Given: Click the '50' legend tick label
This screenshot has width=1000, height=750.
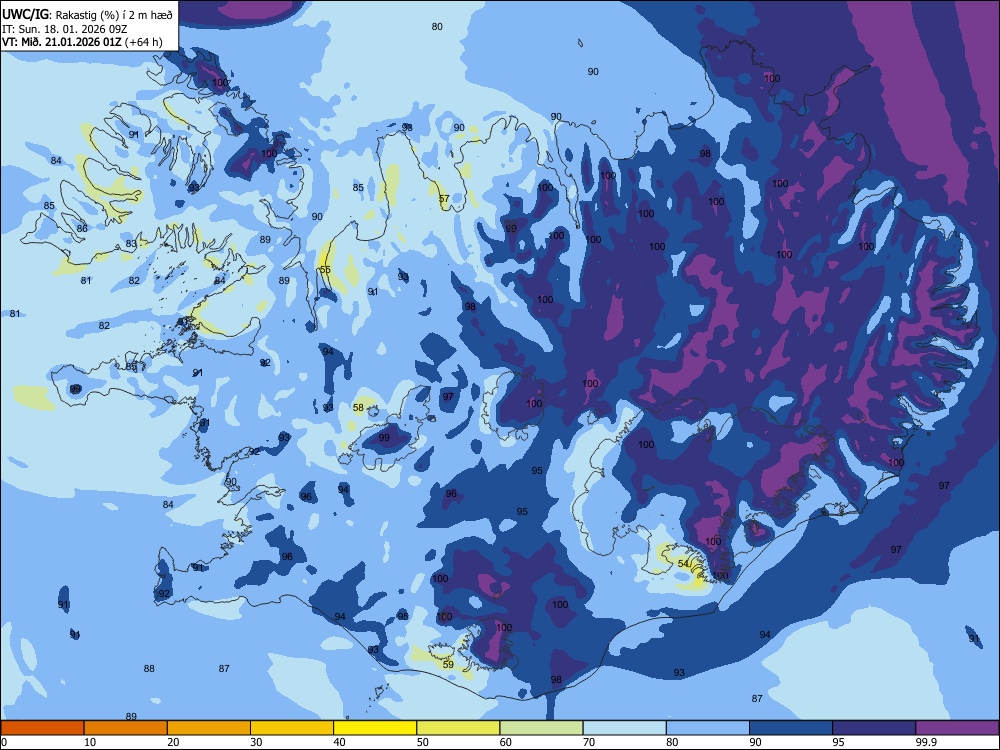Looking at the screenshot, I should pyautogui.click(x=423, y=742).
